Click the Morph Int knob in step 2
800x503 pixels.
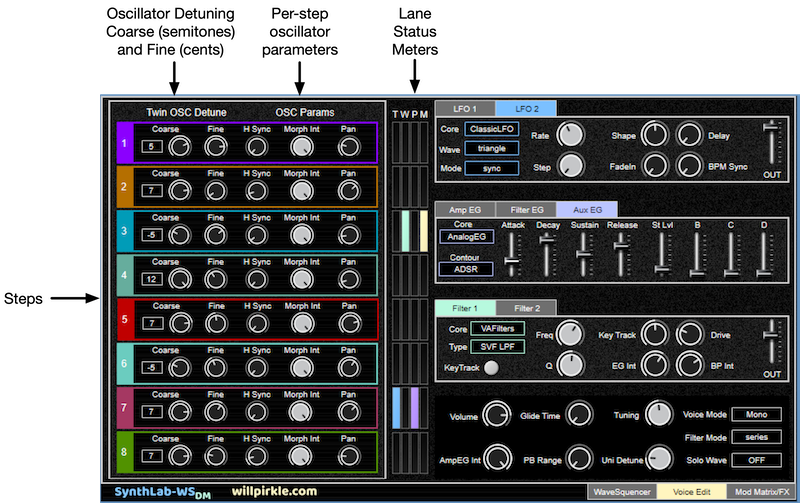click(302, 191)
